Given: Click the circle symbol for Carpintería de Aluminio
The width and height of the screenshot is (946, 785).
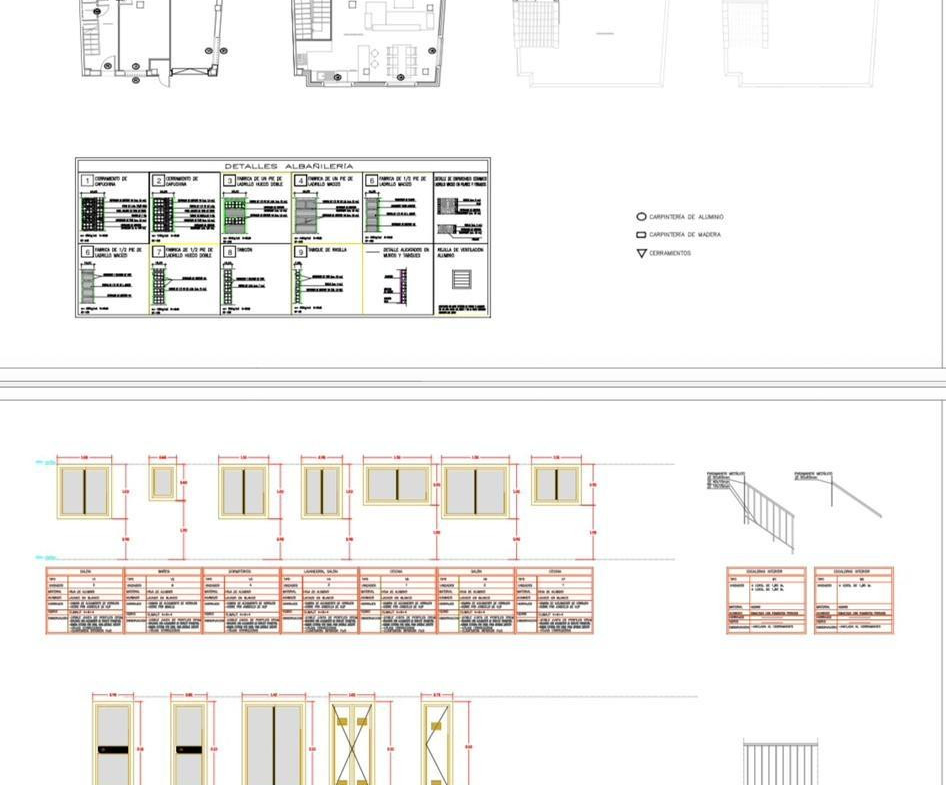Looking at the screenshot, I should pos(641,217).
